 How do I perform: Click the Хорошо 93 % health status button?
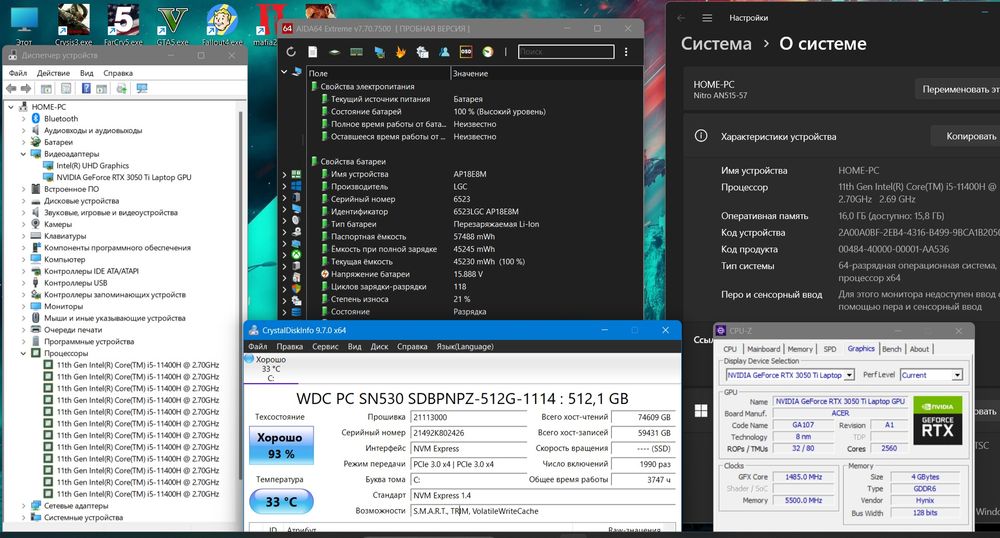coord(281,446)
